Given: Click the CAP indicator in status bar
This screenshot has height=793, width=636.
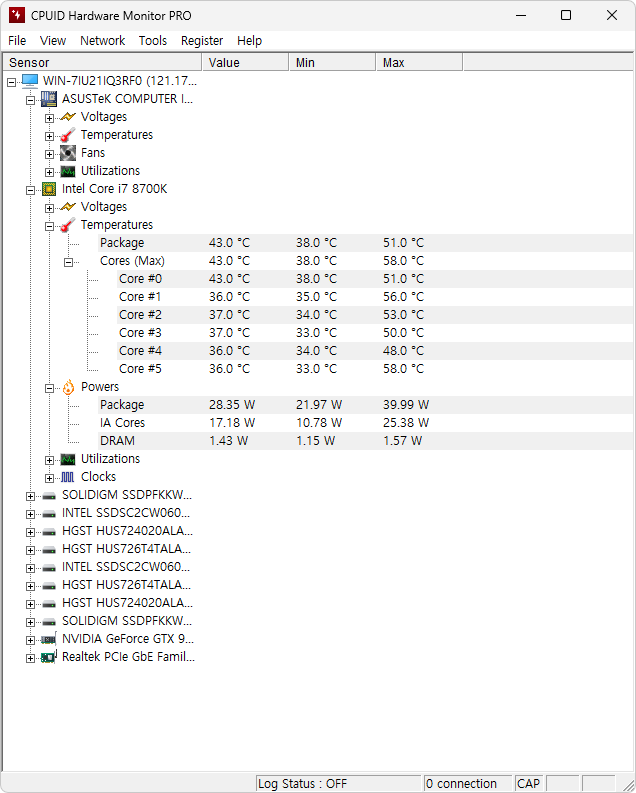Looking at the screenshot, I should coord(528,783).
